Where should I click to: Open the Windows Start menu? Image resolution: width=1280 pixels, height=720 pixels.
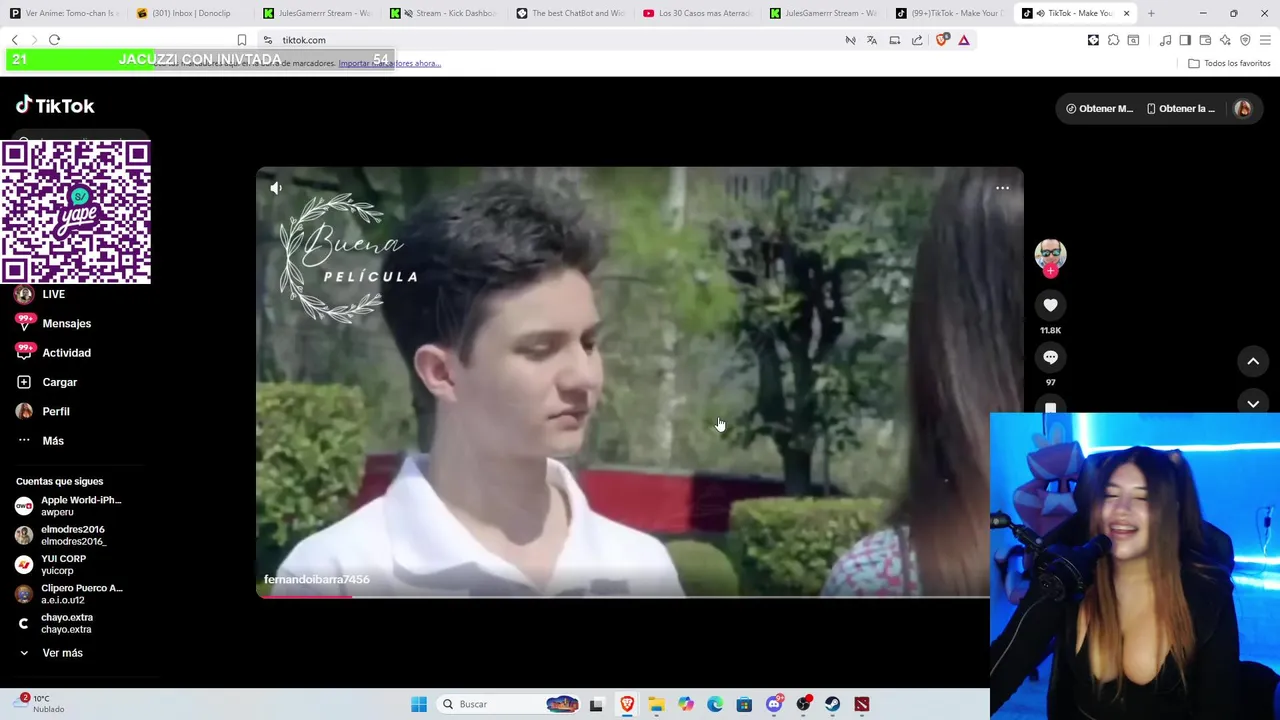coord(419,704)
